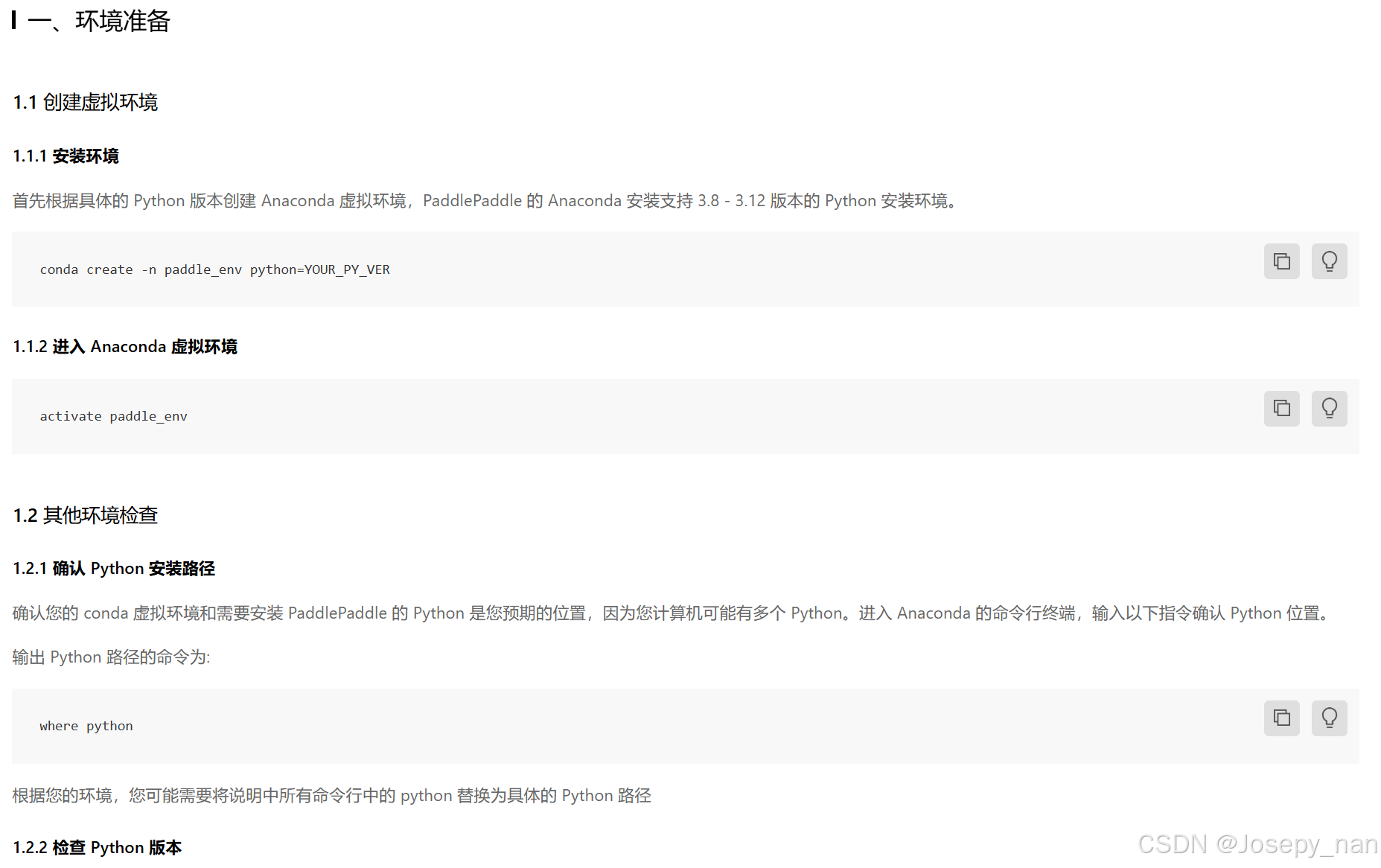Select the heading 1.1 创建虚拟环境
The height and width of the screenshot is (868, 1381).
[85, 102]
